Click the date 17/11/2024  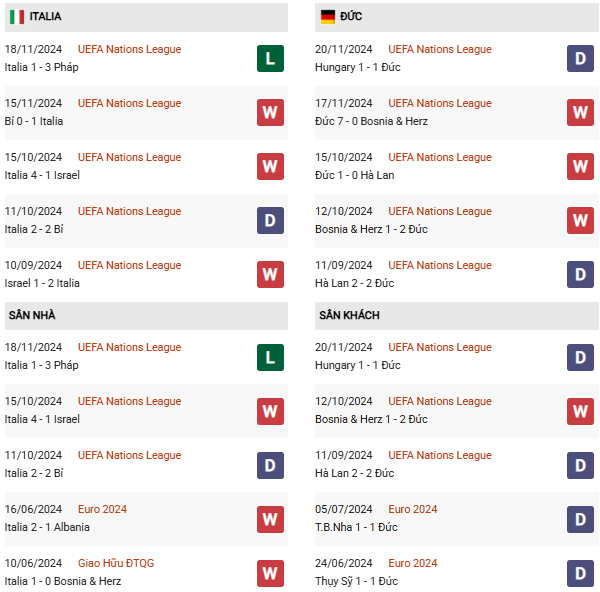(344, 103)
